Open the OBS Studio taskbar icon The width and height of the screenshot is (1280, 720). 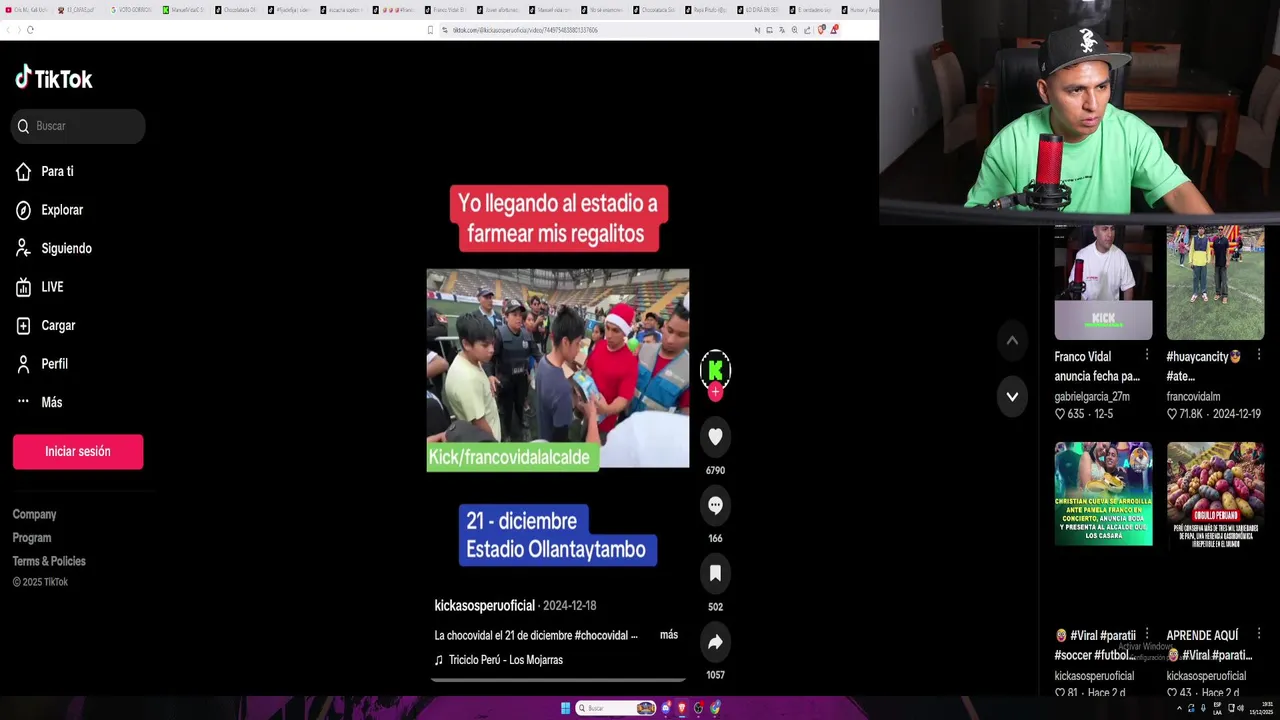coord(698,708)
